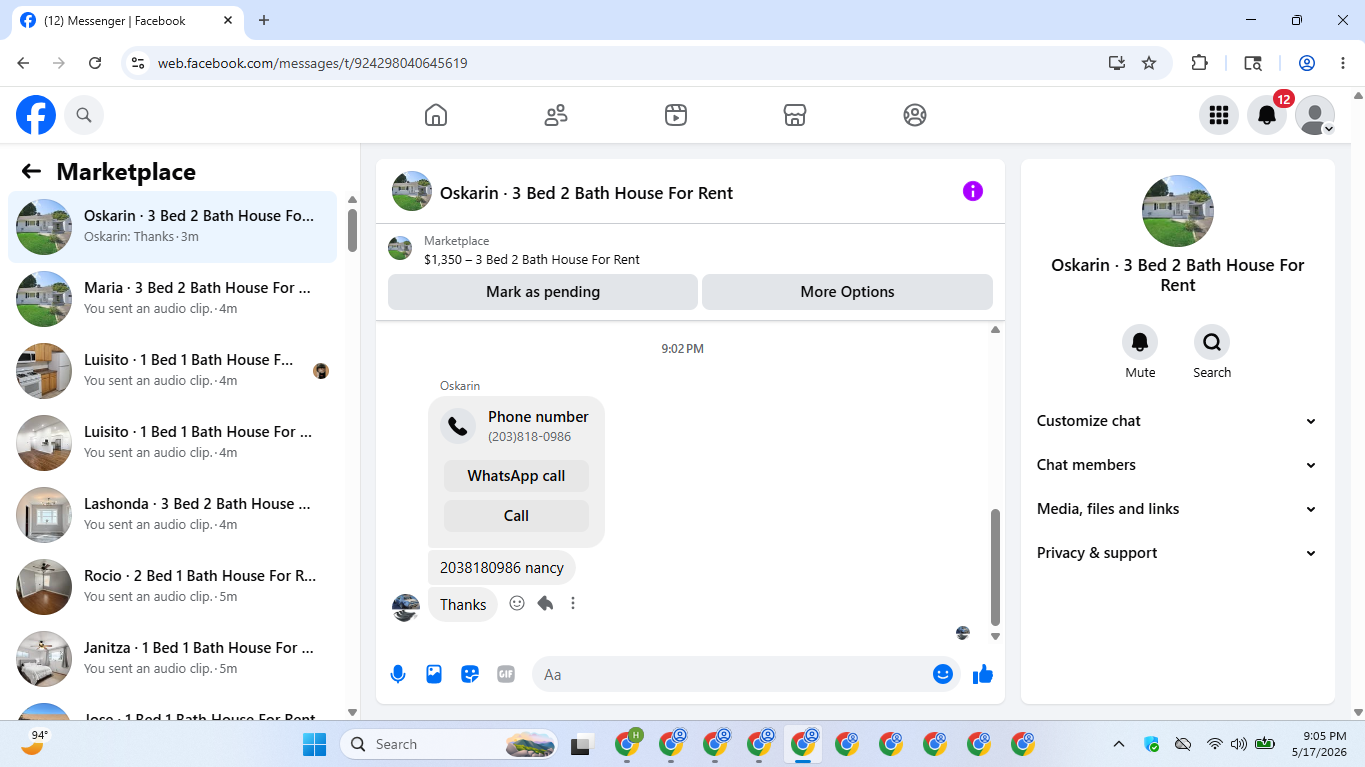Go back using the Marketplace arrow
This screenshot has height=767, width=1365.
[31, 171]
